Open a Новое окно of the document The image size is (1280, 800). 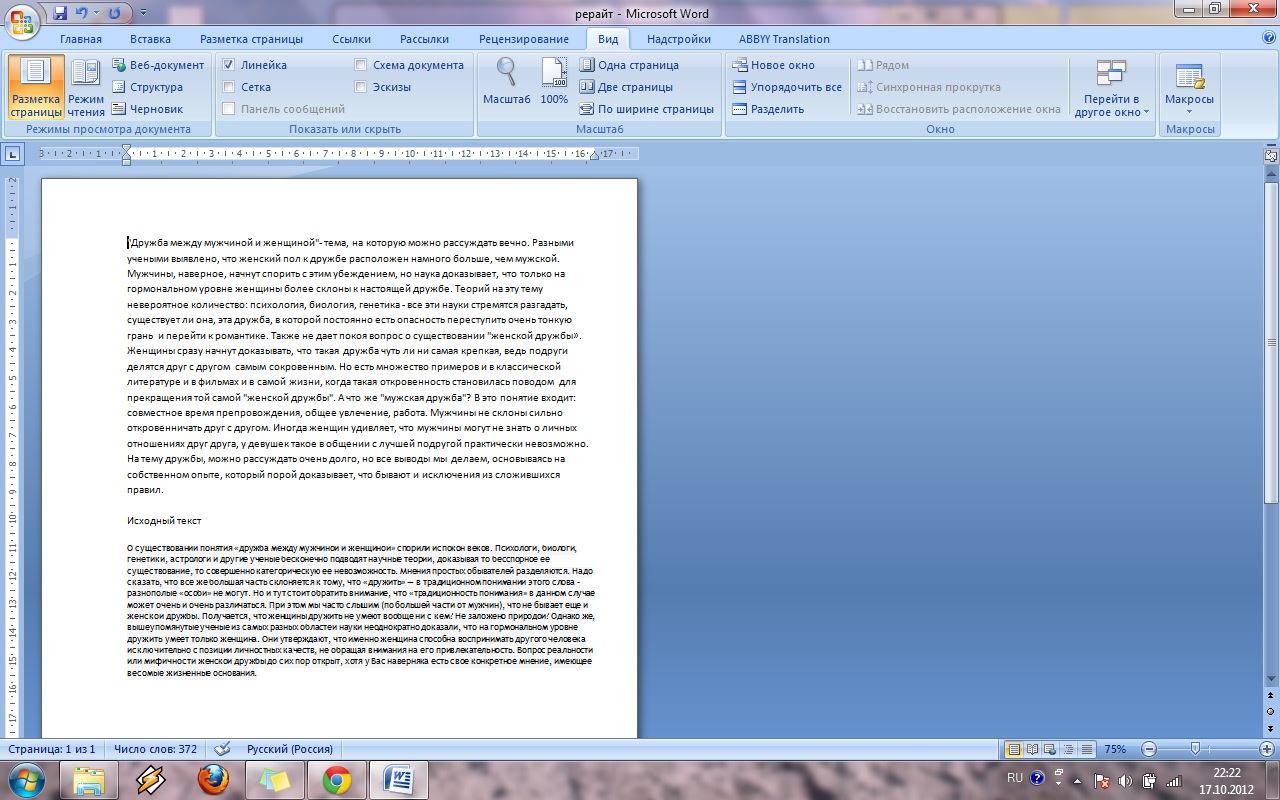pyautogui.click(x=774, y=65)
